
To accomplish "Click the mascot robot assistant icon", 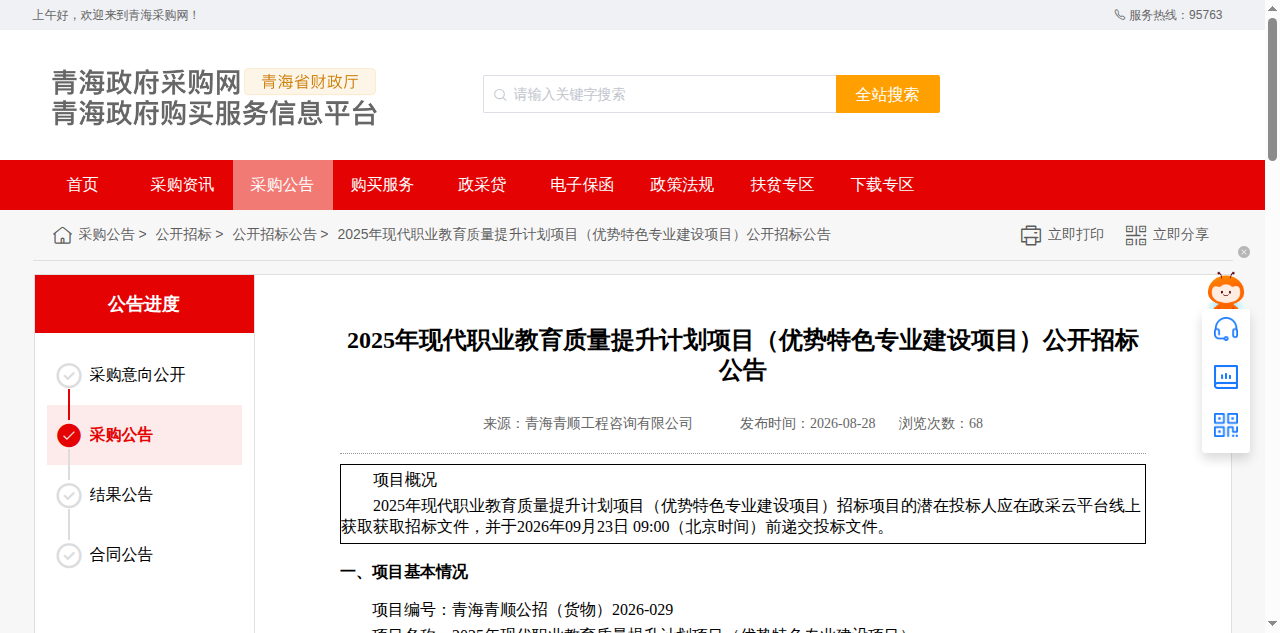I will pyautogui.click(x=1226, y=290).
